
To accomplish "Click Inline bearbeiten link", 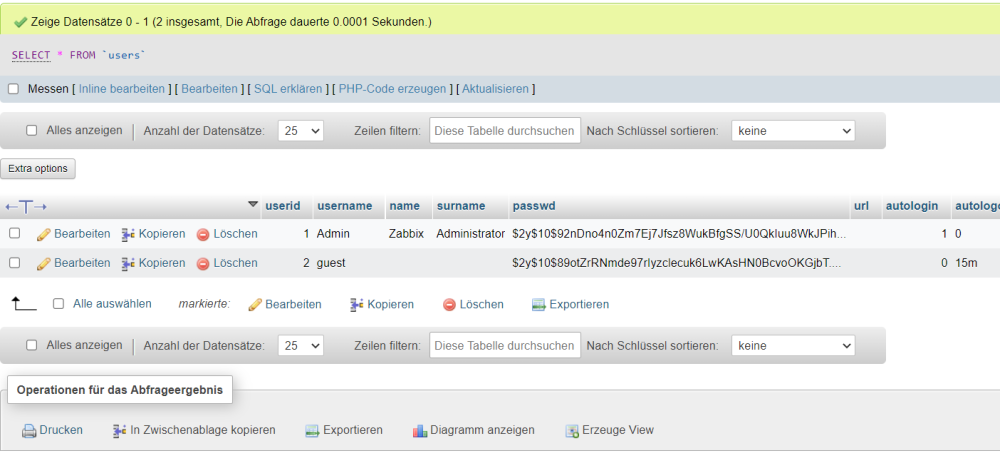I will 122,89.
